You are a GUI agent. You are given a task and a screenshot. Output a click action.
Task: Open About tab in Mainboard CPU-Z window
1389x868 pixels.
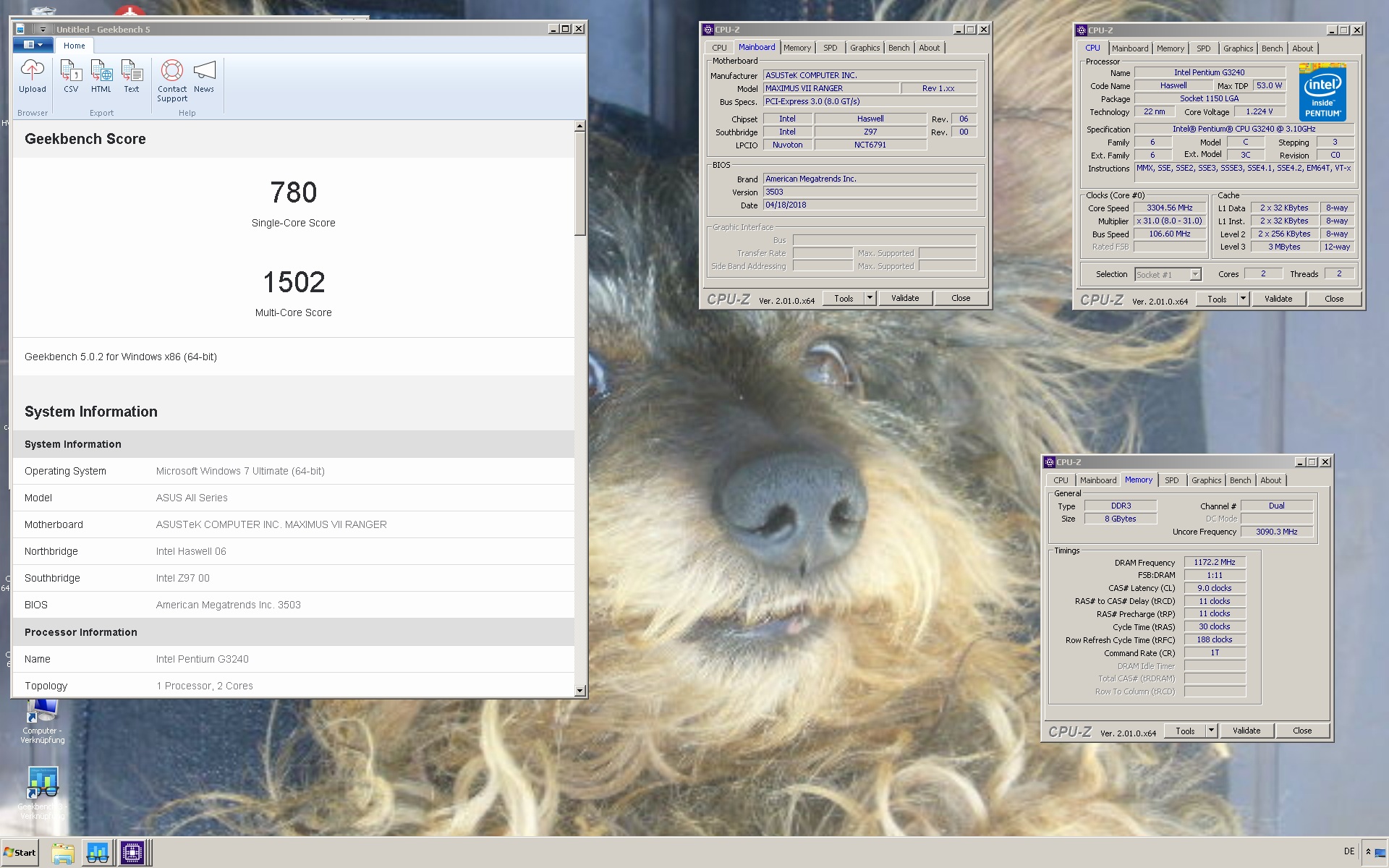click(x=930, y=48)
